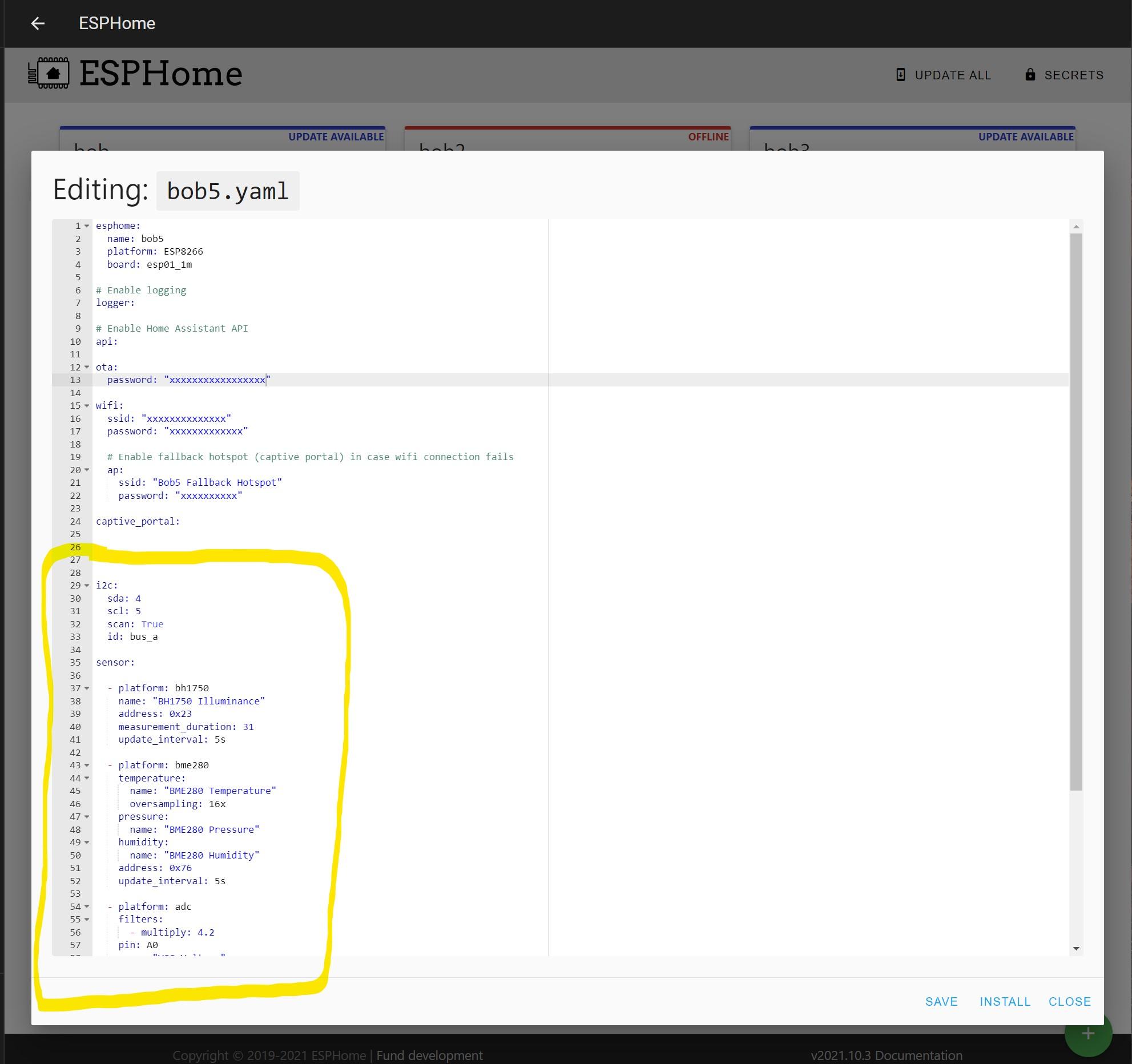Click the INSTALL button in editor
Image resolution: width=1132 pixels, height=1064 pixels.
[x=1004, y=1001]
